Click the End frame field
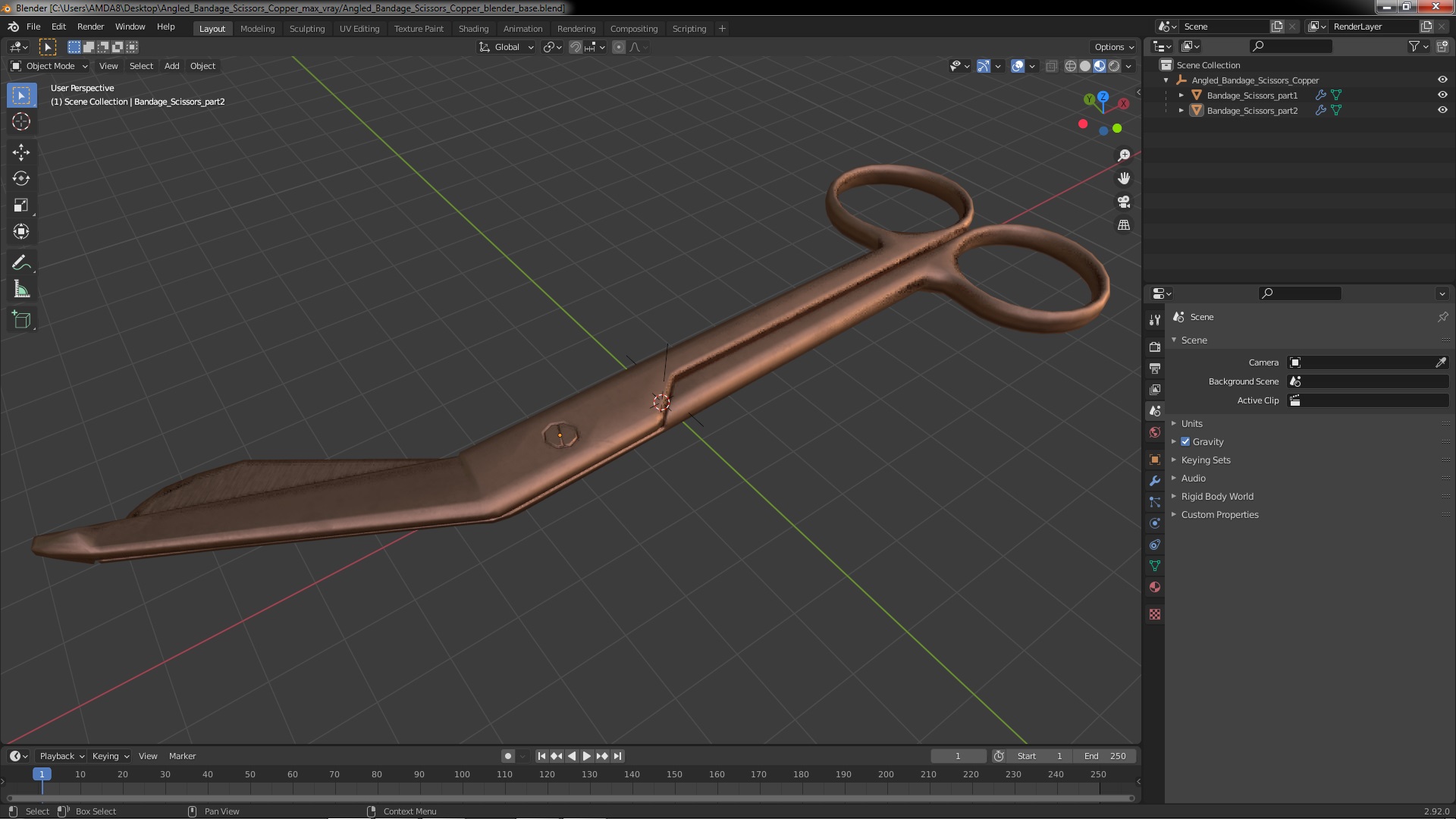Image resolution: width=1456 pixels, height=819 pixels. [x=1105, y=756]
